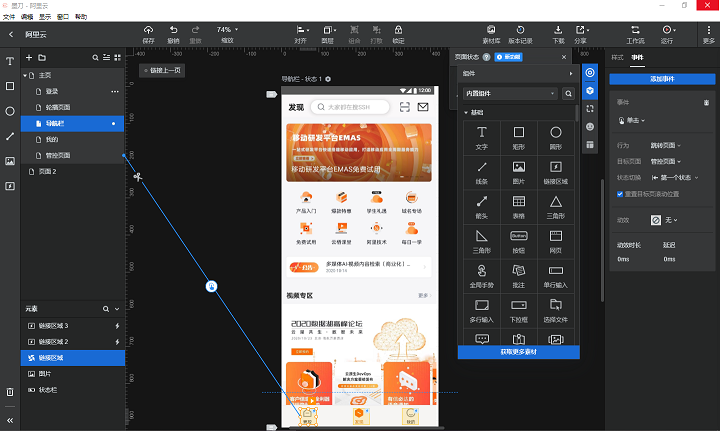The image size is (720, 431).
Task: Select the Text tool in left sidebar
Action: pos(10,61)
